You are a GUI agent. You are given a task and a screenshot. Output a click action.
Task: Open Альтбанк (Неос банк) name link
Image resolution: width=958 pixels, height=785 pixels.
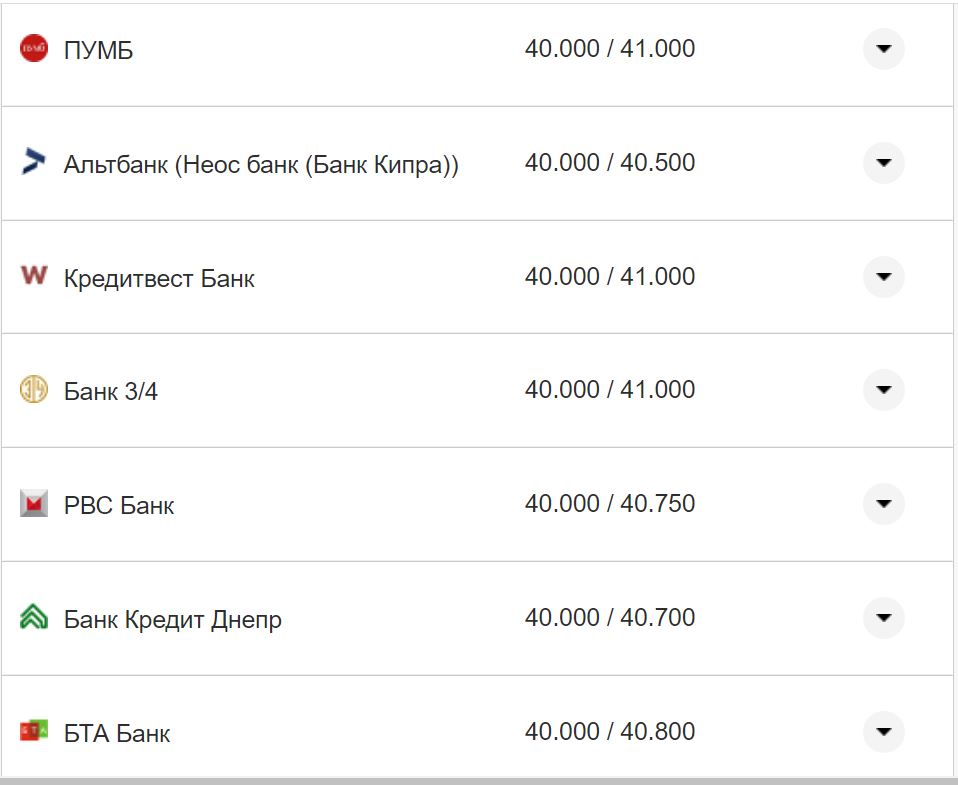point(261,164)
